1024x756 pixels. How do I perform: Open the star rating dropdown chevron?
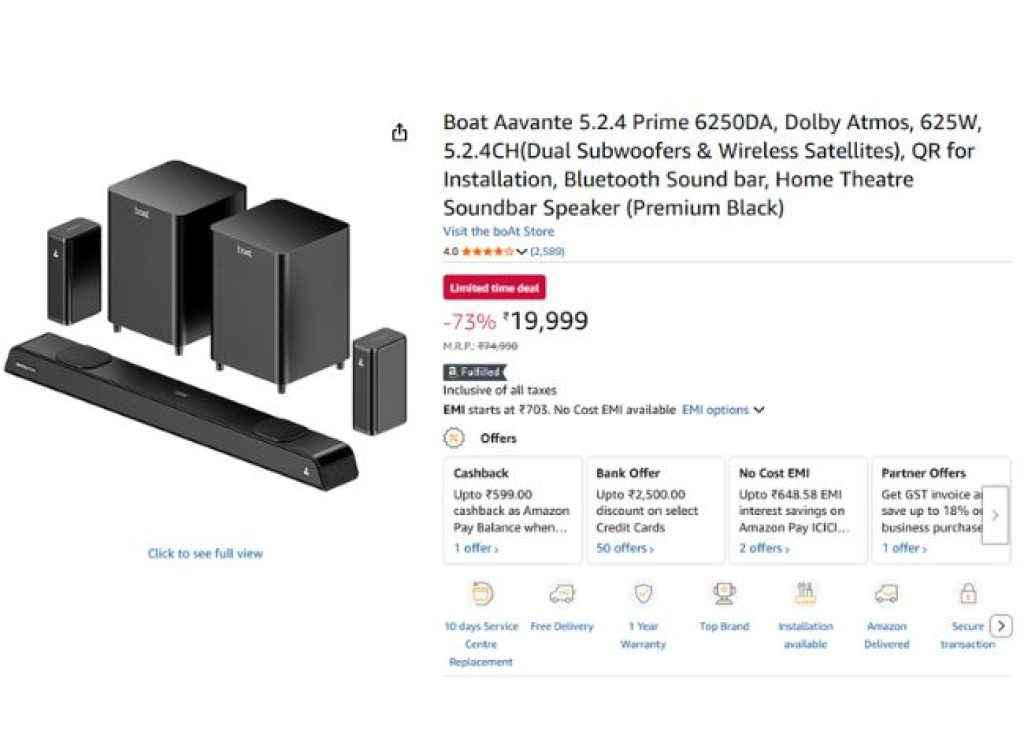(x=521, y=252)
